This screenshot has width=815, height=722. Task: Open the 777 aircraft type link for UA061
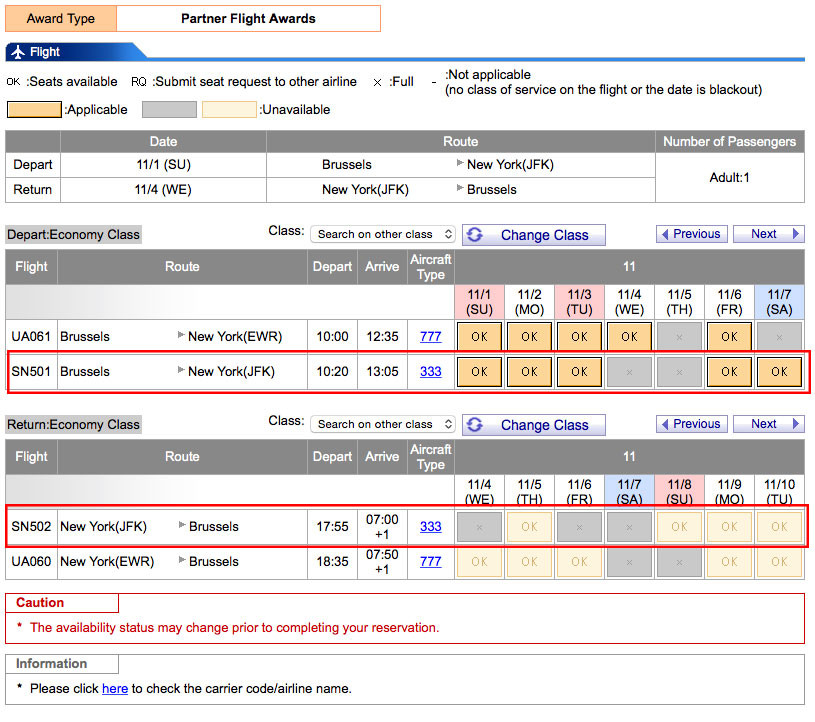[x=430, y=337]
